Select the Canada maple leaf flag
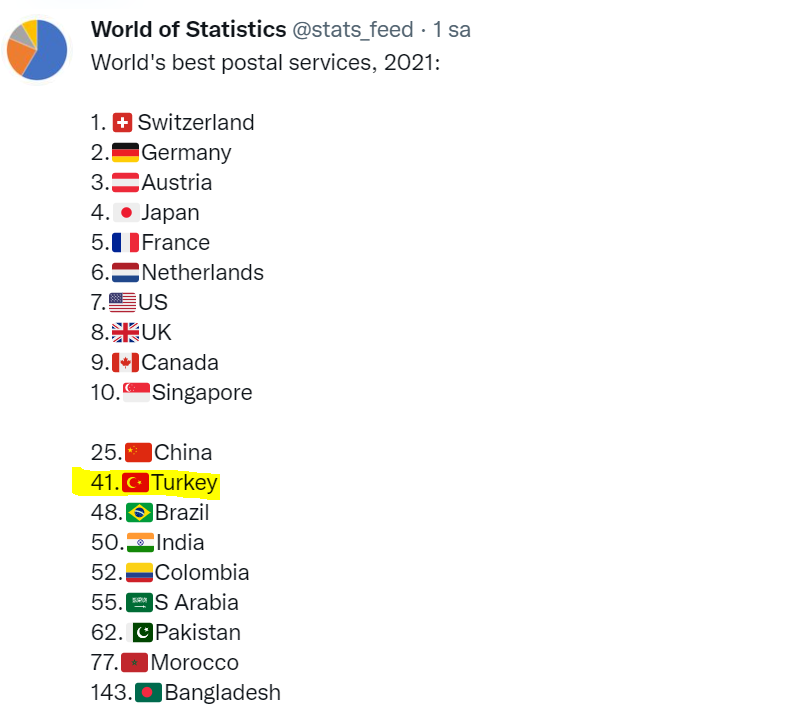This screenshot has height=727, width=805. 125,362
